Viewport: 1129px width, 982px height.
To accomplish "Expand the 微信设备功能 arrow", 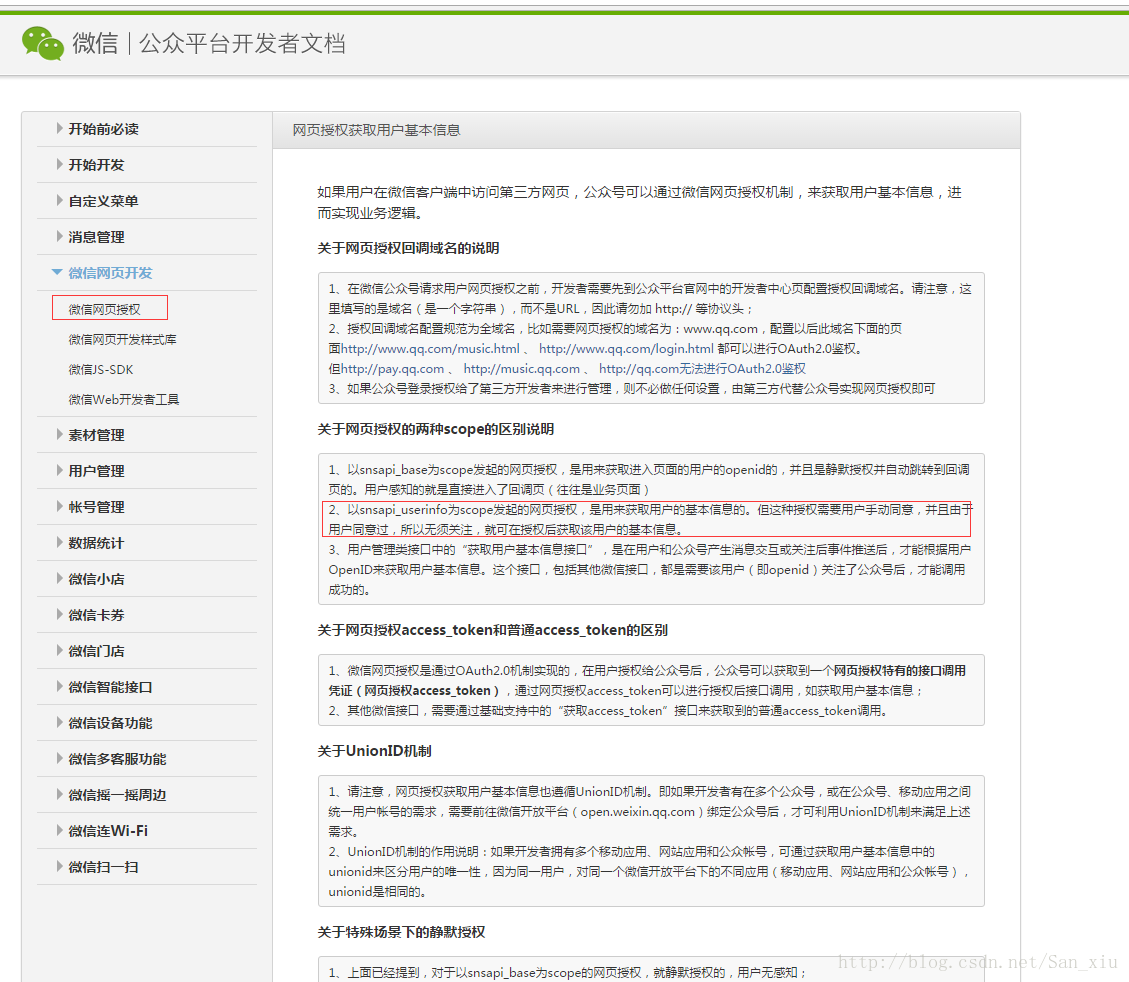I will pos(59,722).
